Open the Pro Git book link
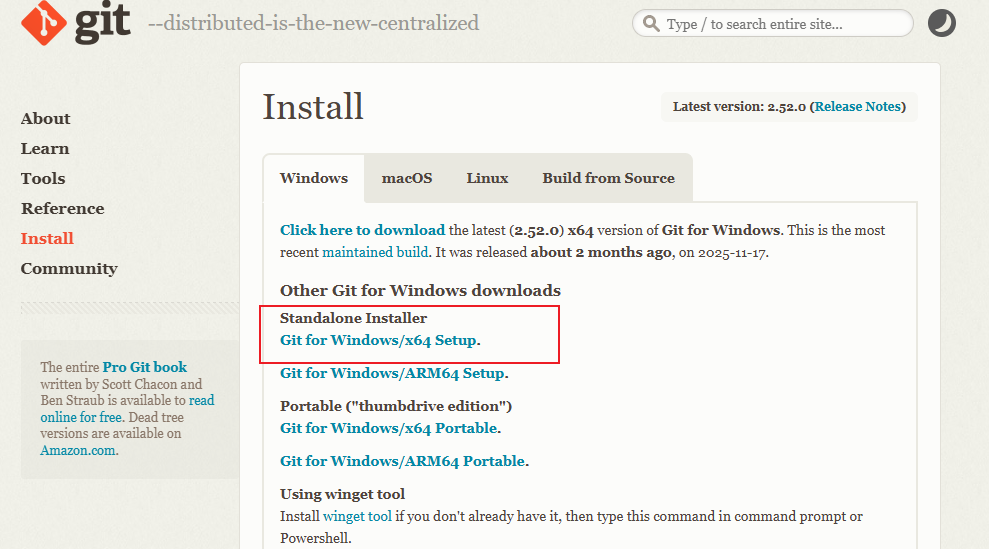Image resolution: width=989 pixels, height=549 pixels. (145, 367)
